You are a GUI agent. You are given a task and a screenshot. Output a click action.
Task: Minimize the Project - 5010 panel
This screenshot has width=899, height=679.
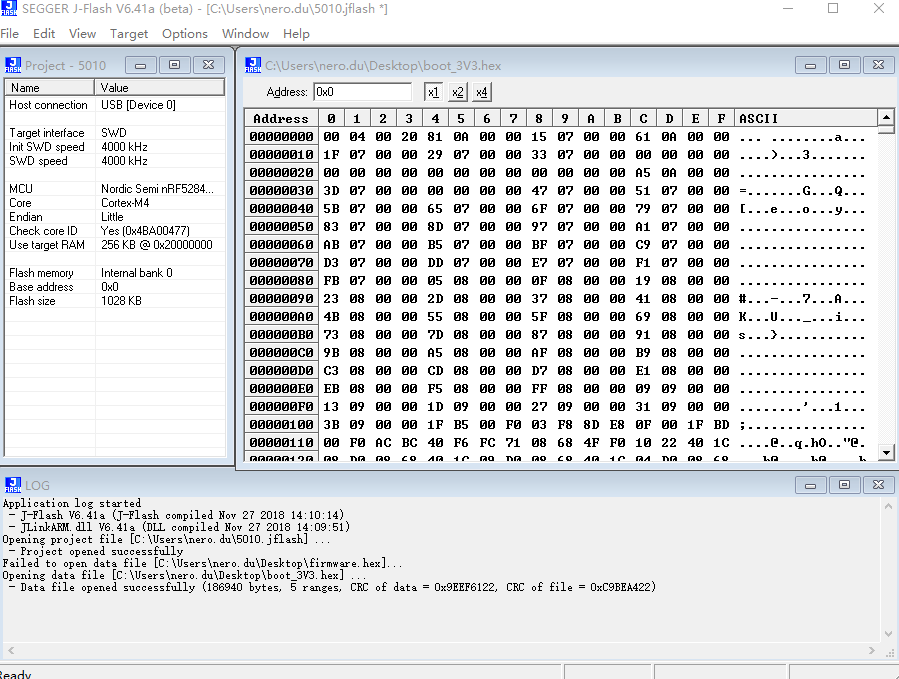(140, 65)
